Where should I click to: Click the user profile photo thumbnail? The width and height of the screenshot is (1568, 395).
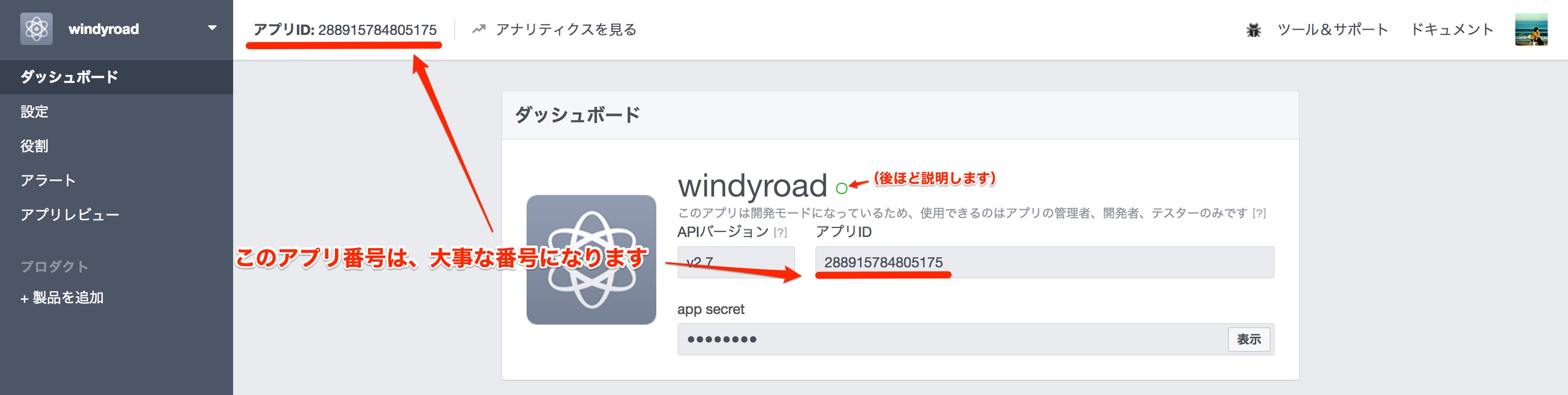coord(1531,29)
